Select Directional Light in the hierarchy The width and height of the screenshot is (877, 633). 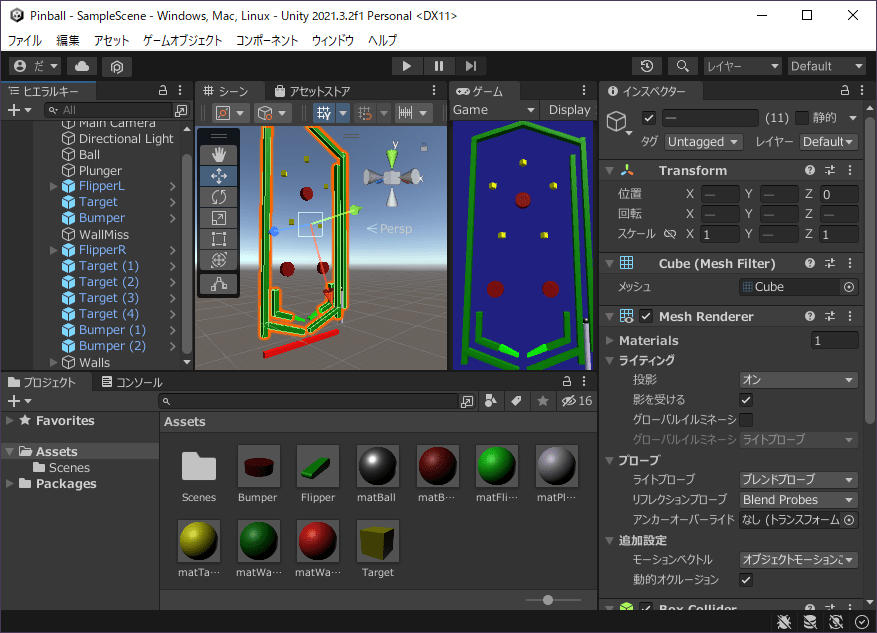pyautogui.click(x=126, y=139)
